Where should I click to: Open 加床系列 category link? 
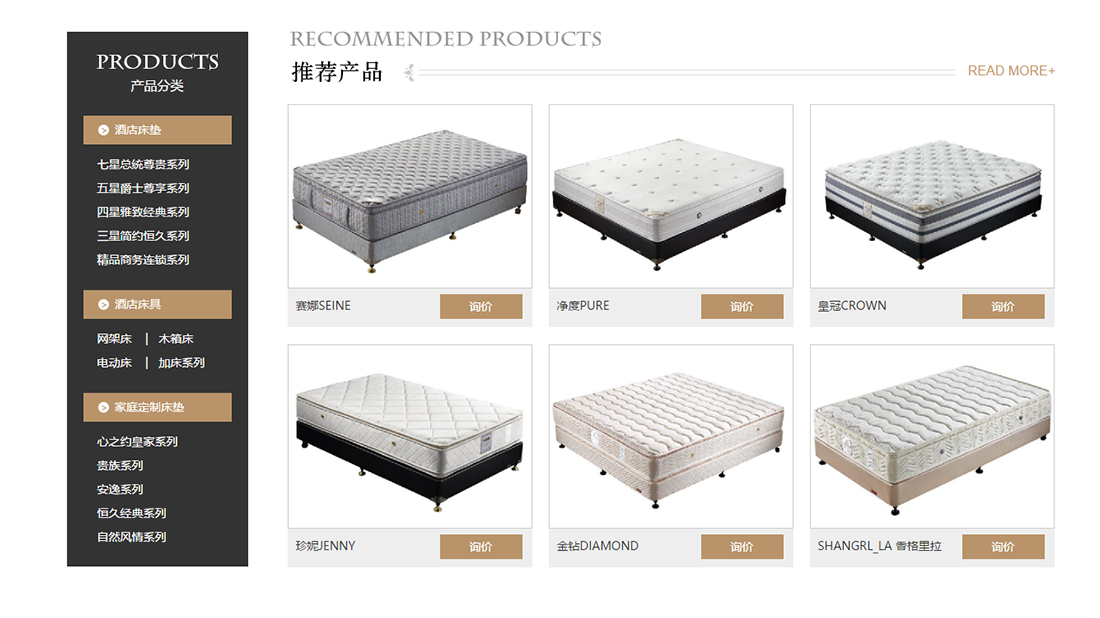coord(181,363)
